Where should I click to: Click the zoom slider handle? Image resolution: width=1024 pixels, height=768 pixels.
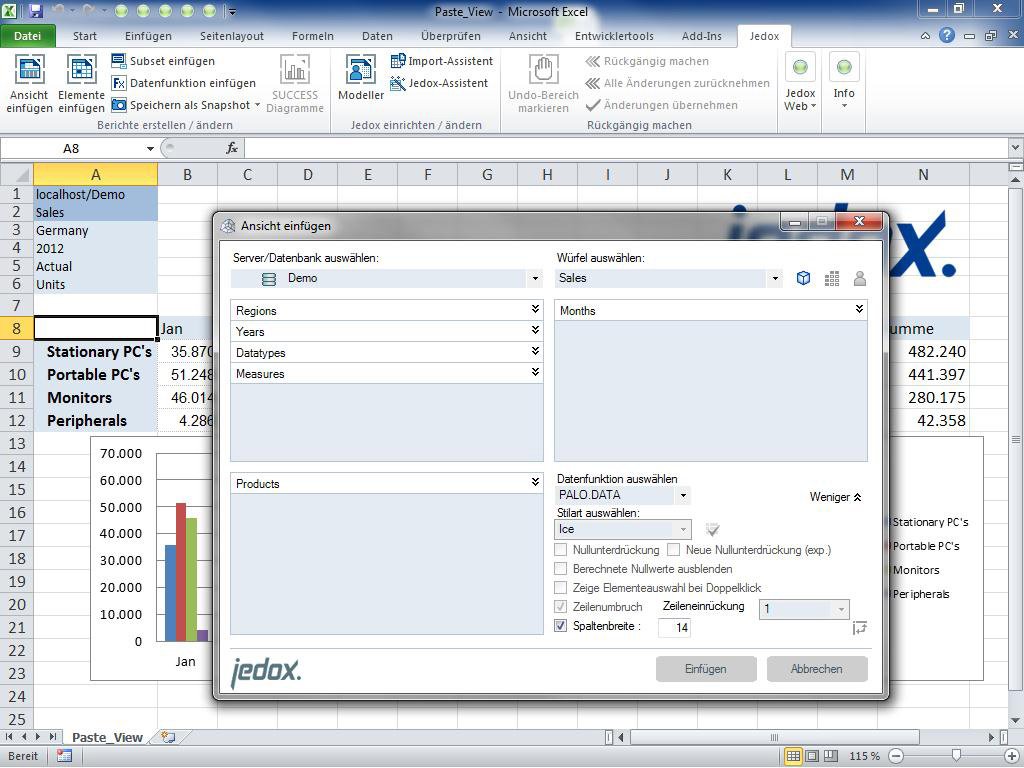(x=956, y=756)
